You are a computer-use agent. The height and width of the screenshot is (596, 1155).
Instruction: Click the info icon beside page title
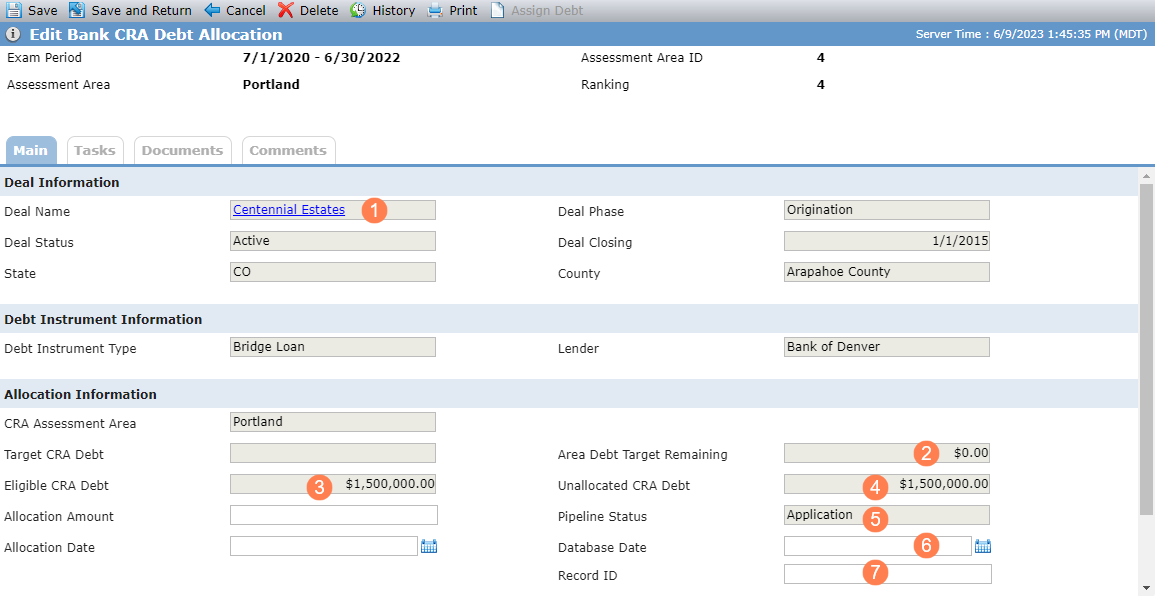[13, 35]
